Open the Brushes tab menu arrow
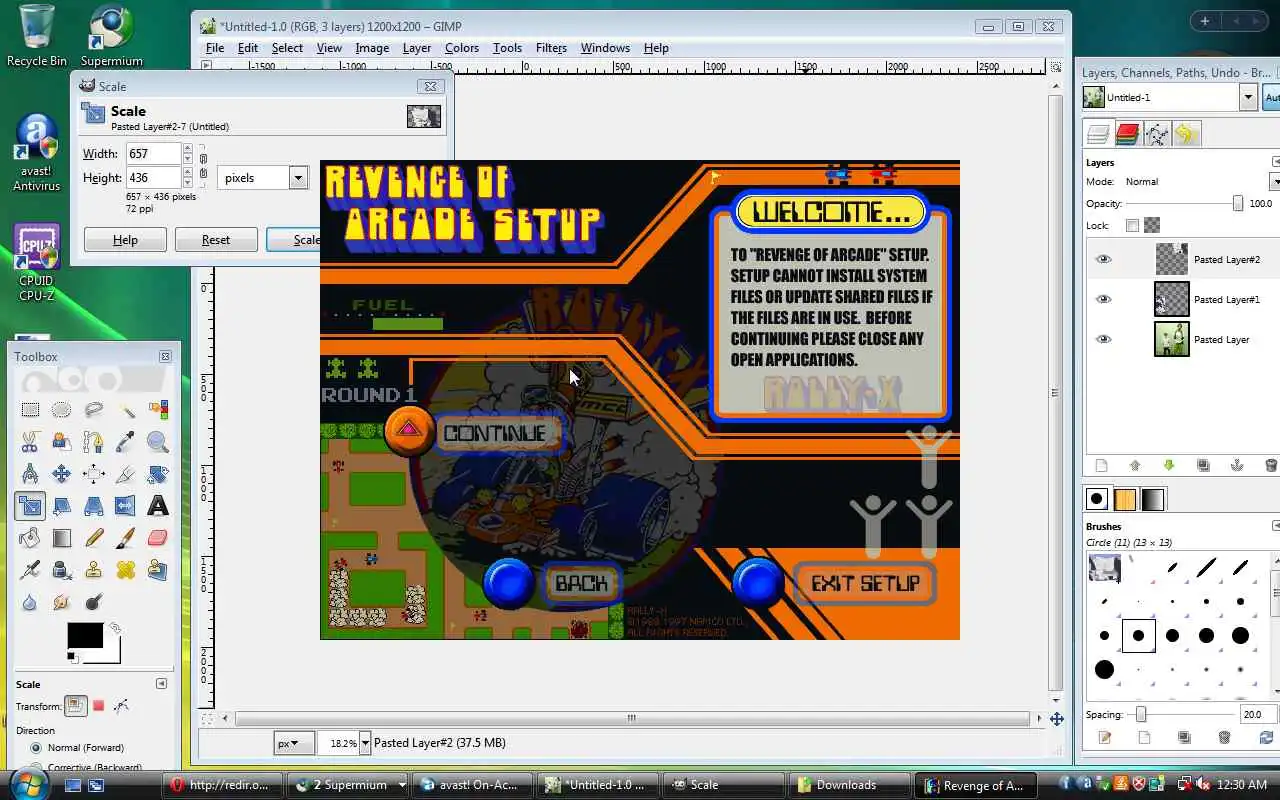The image size is (1280, 800). click(1276, 526)
